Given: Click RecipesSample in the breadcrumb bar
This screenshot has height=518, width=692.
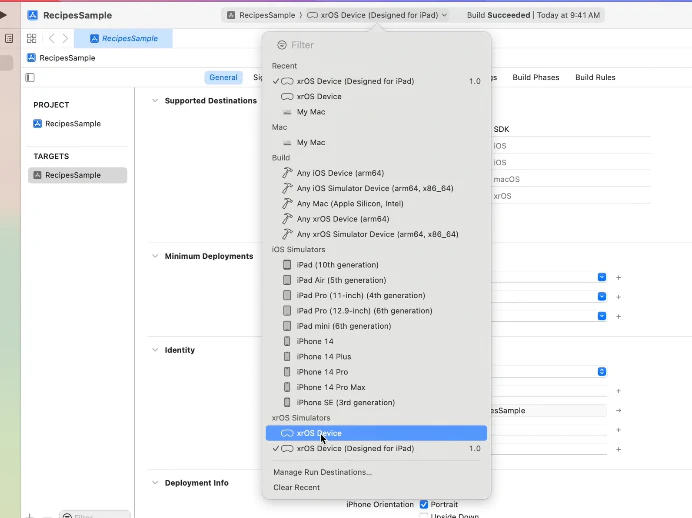Looking at the screenshot, I should click(x=61, y=58).
